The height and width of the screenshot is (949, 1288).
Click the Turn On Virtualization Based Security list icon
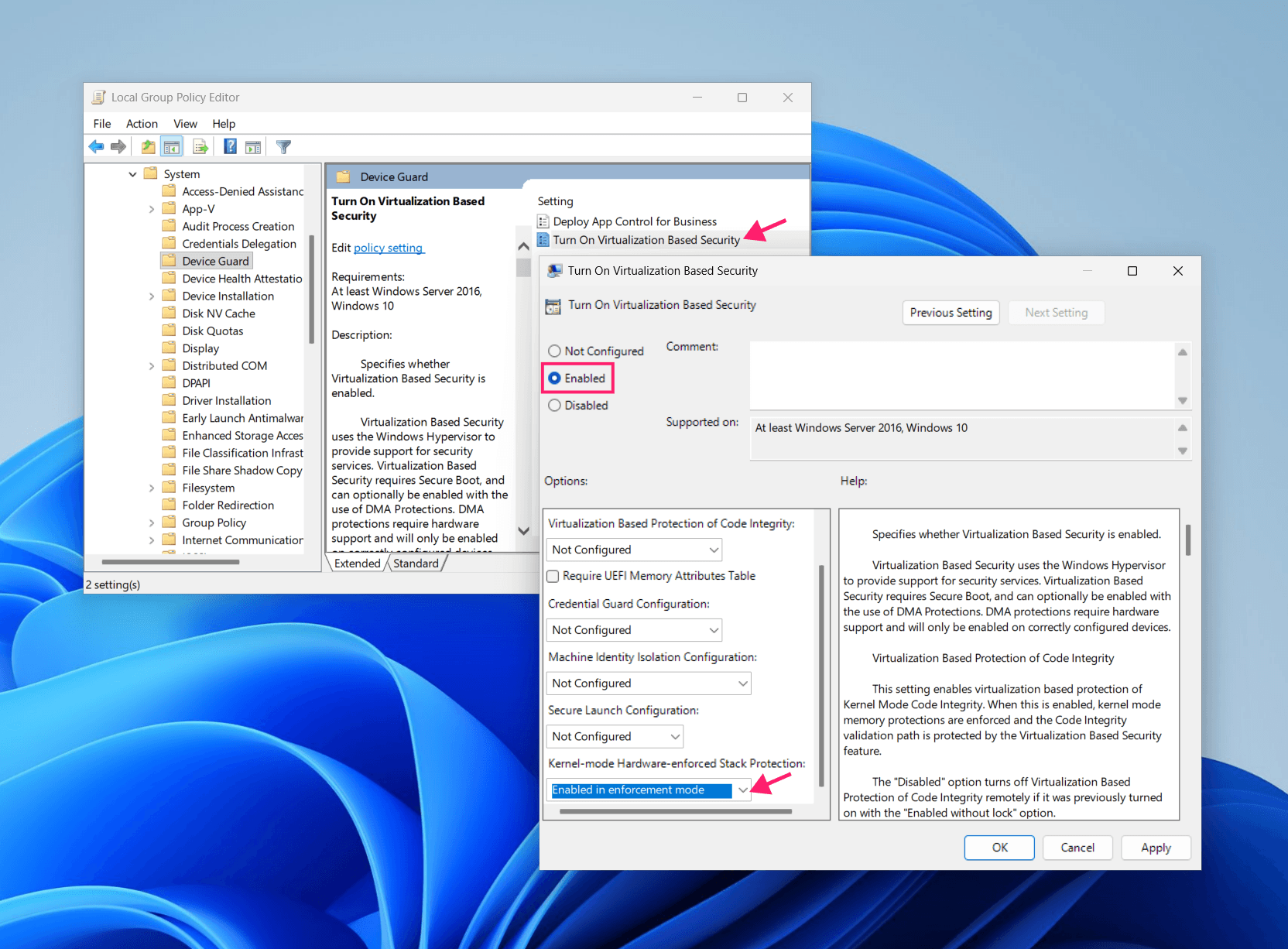click(543, 240)
